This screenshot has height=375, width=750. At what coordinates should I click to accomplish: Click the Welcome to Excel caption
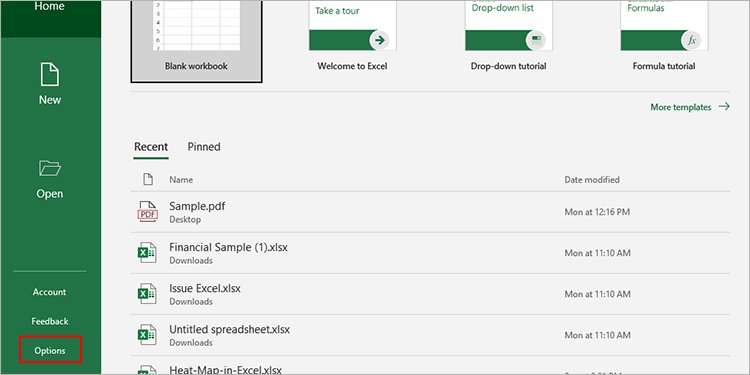click(352, 66)
